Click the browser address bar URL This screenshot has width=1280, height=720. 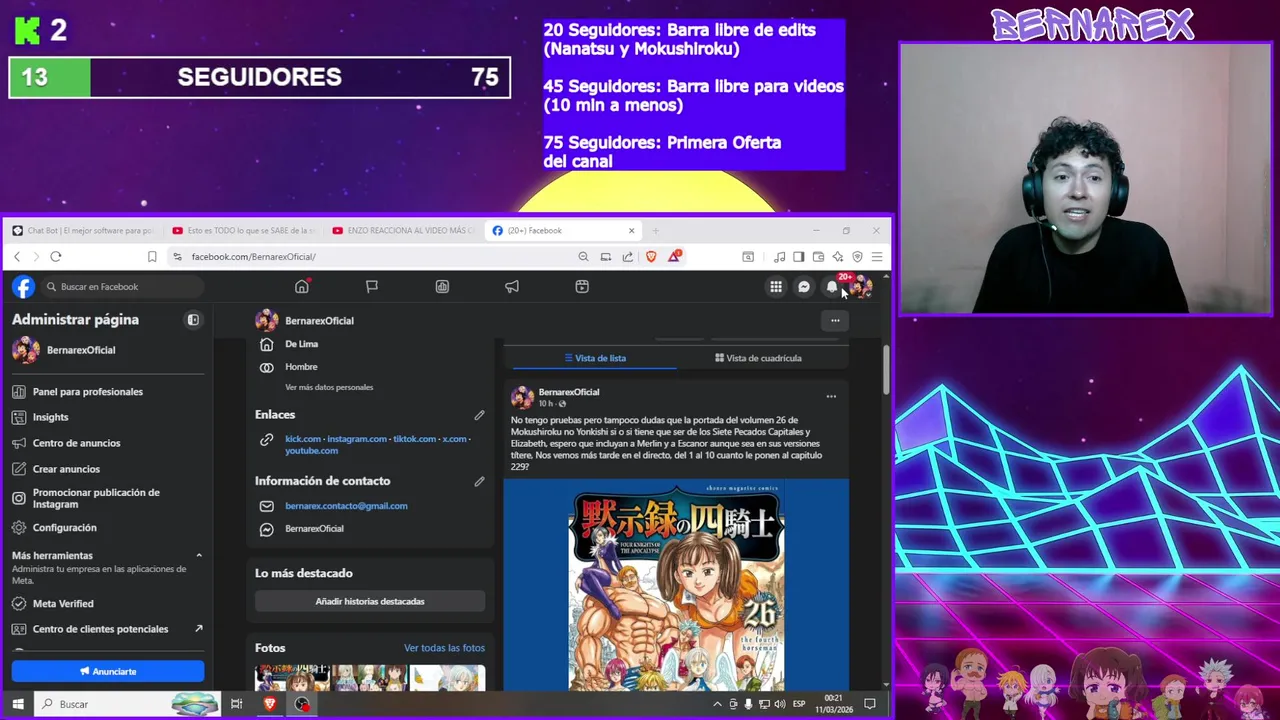click(x=253, y=257)
